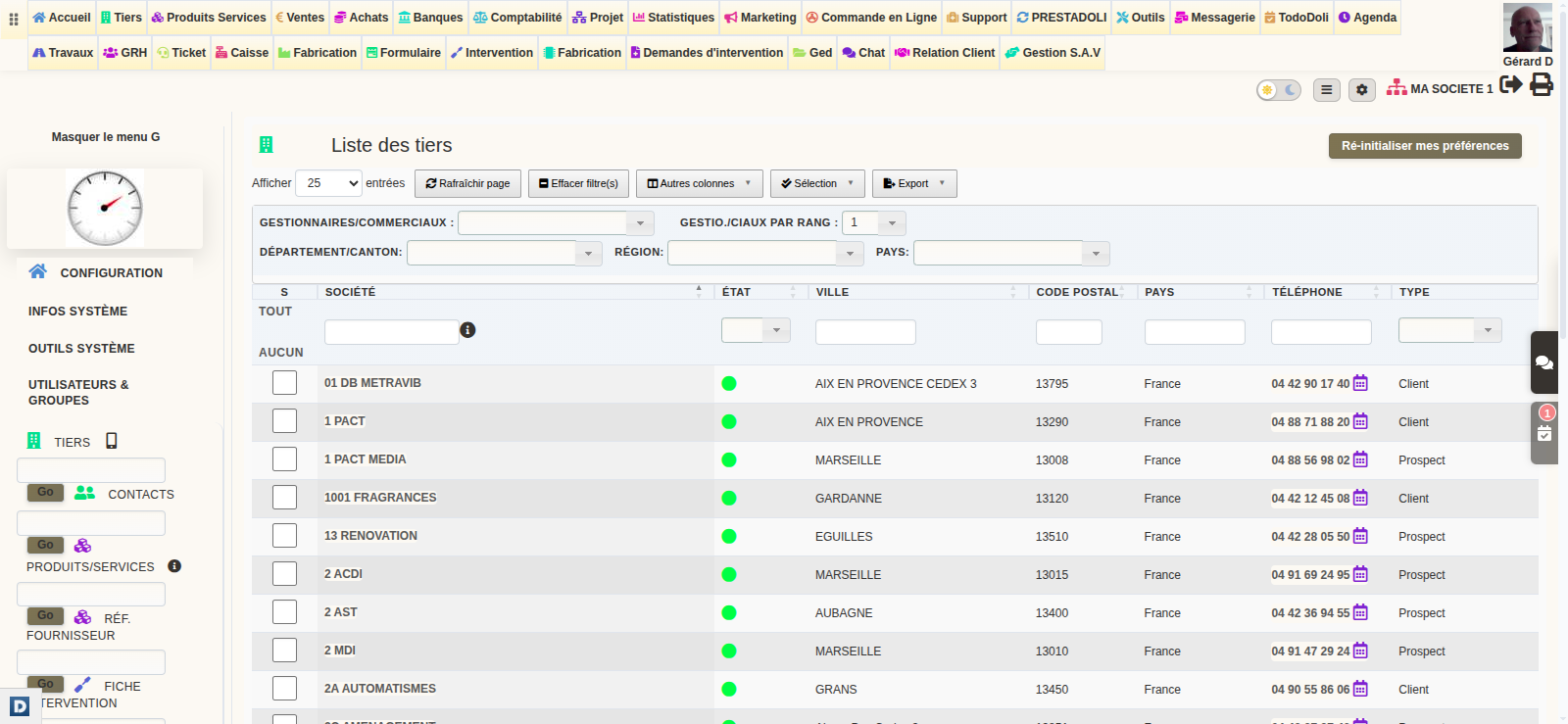The image size is (1568, 724).
Task: Open the Pays filter dropdown
Action: tap(1011, 253)
